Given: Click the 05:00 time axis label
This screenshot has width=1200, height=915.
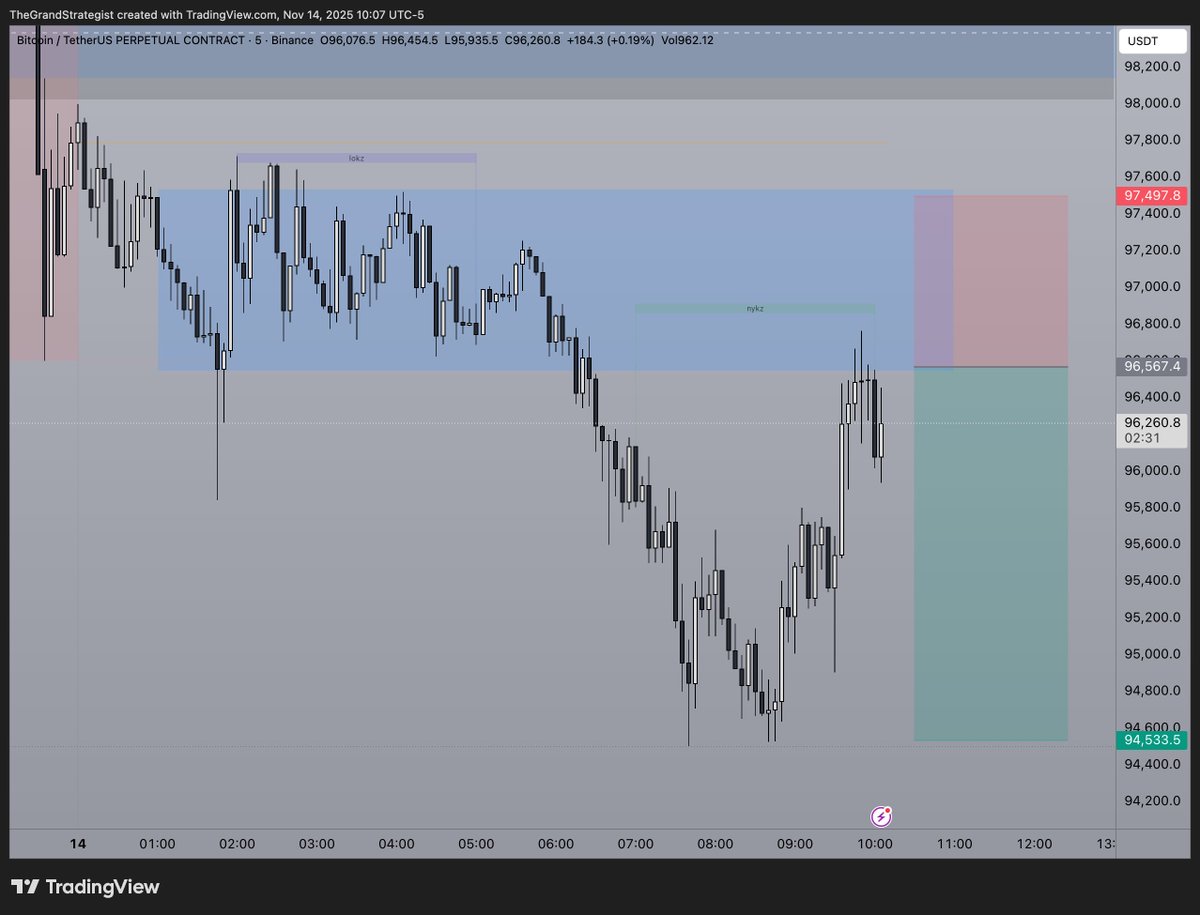Looking at the screenshot, I should [x=476, y=844].
